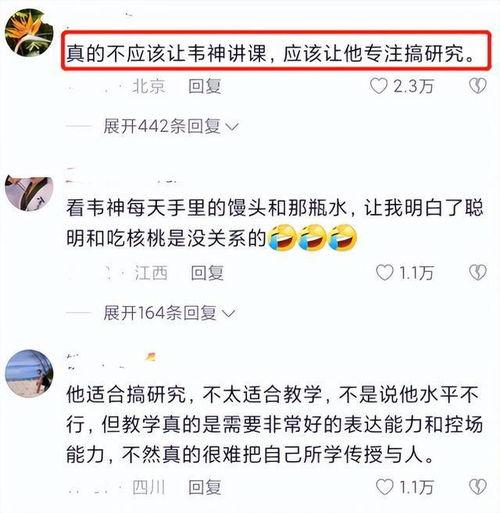500x513 pixels.
Task: Reply to the Beijing comment
Action: (x=205, y=86)
